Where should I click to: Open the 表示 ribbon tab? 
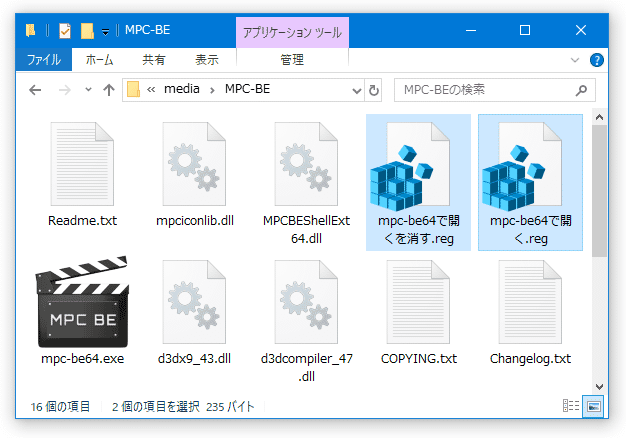(207, 60)
